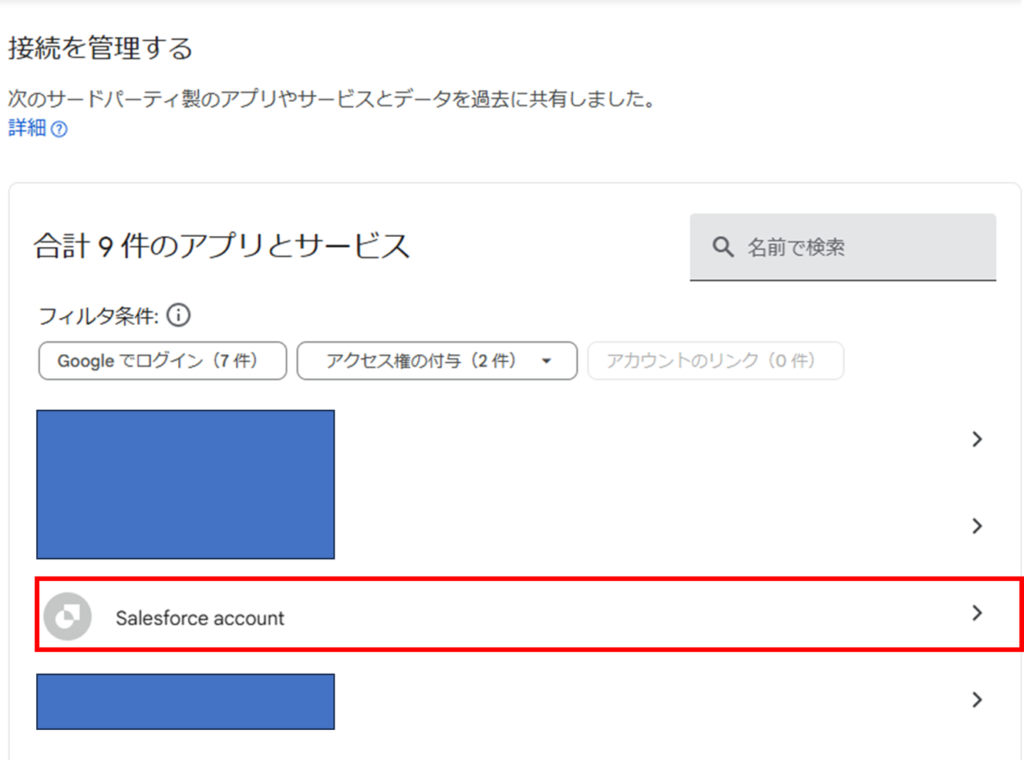Image resolution: width=1024 pixels, height=760 pixels.
Task: Click dropdown arrow in アクセス権の付与 chip
Action: point(547,361)
